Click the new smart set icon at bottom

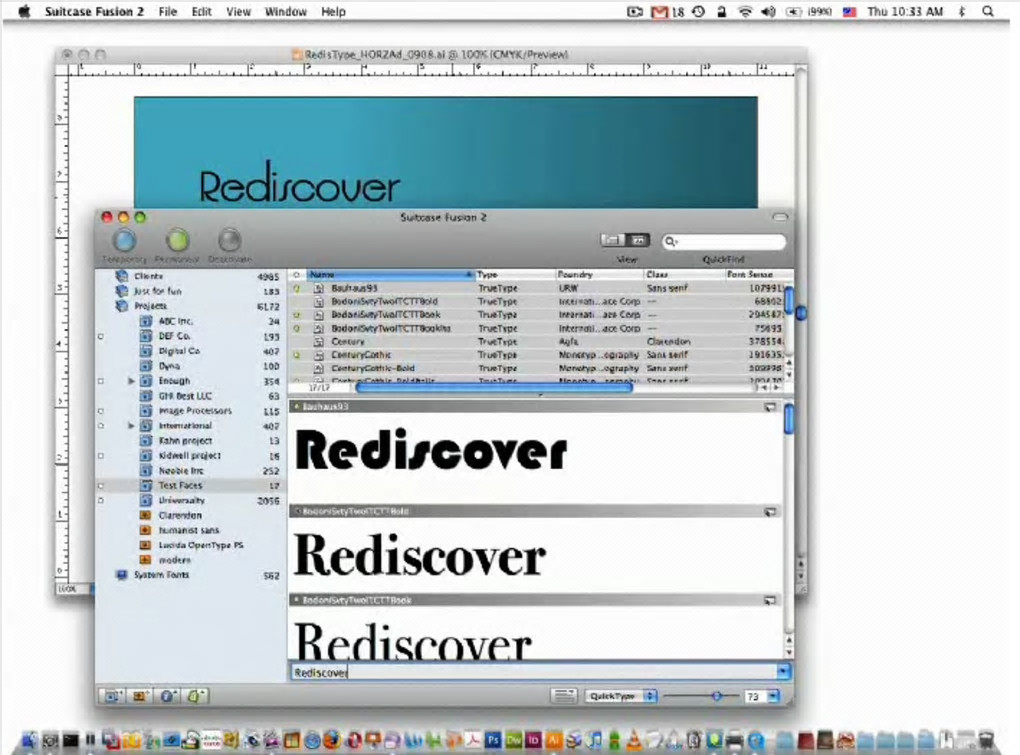click(139, 696)
